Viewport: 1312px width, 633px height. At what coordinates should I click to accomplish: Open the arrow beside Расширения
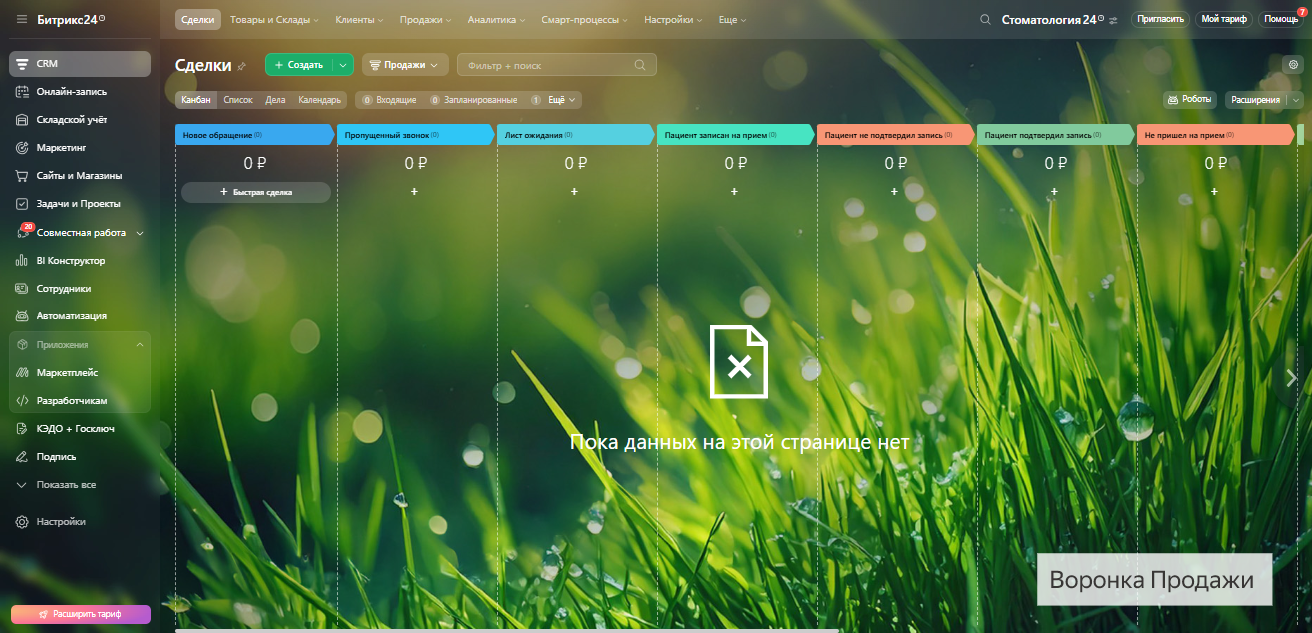[x=1297, y=100]
